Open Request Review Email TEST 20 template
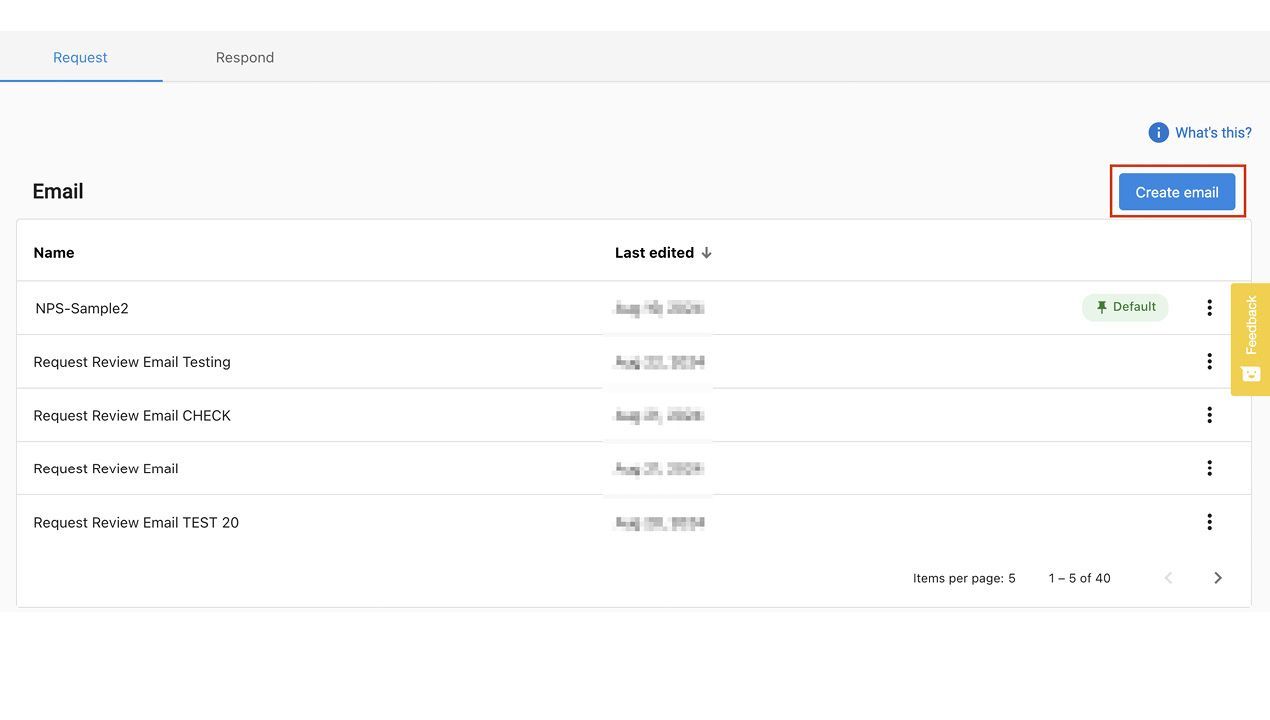The height and width of the screenshot is (720, 1270). point(136,522)
